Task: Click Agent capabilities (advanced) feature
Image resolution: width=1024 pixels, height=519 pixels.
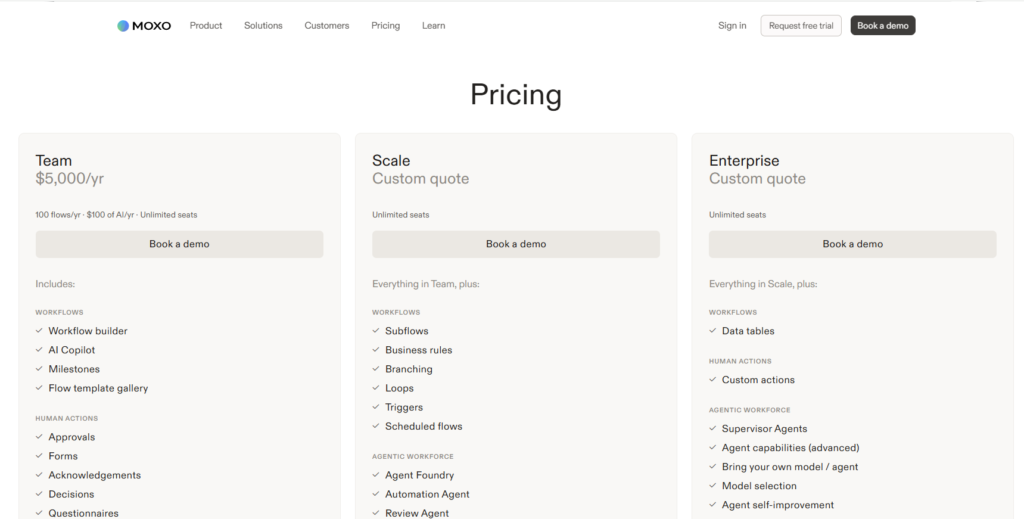Action: pyautogui.click(x=790, y=448)
